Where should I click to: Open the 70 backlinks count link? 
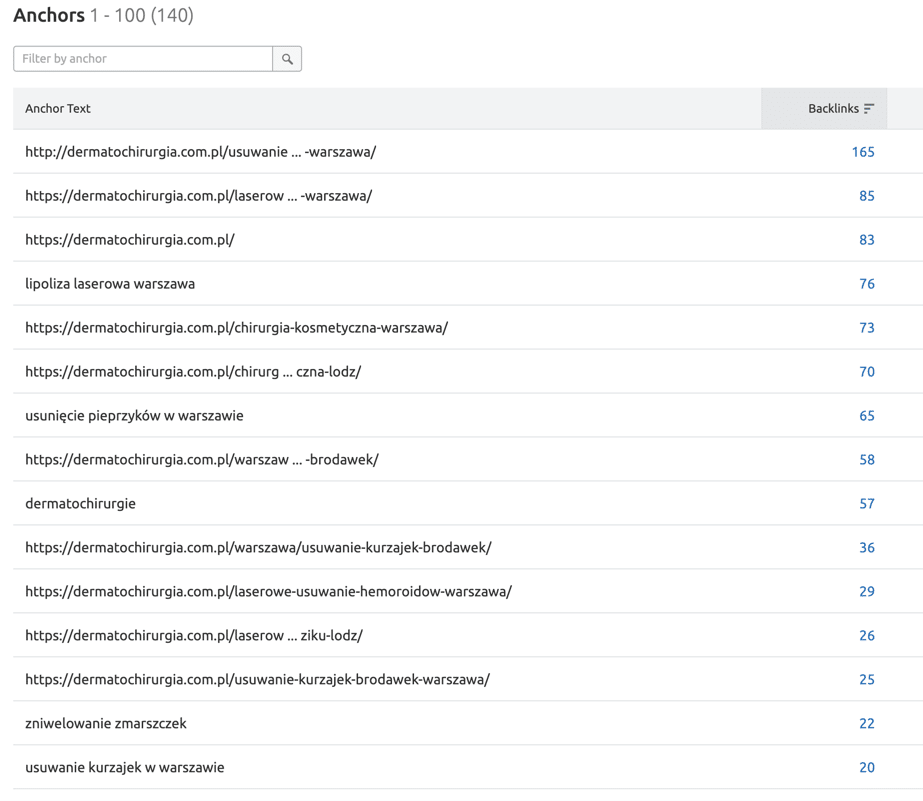click(x=866, y=372)
